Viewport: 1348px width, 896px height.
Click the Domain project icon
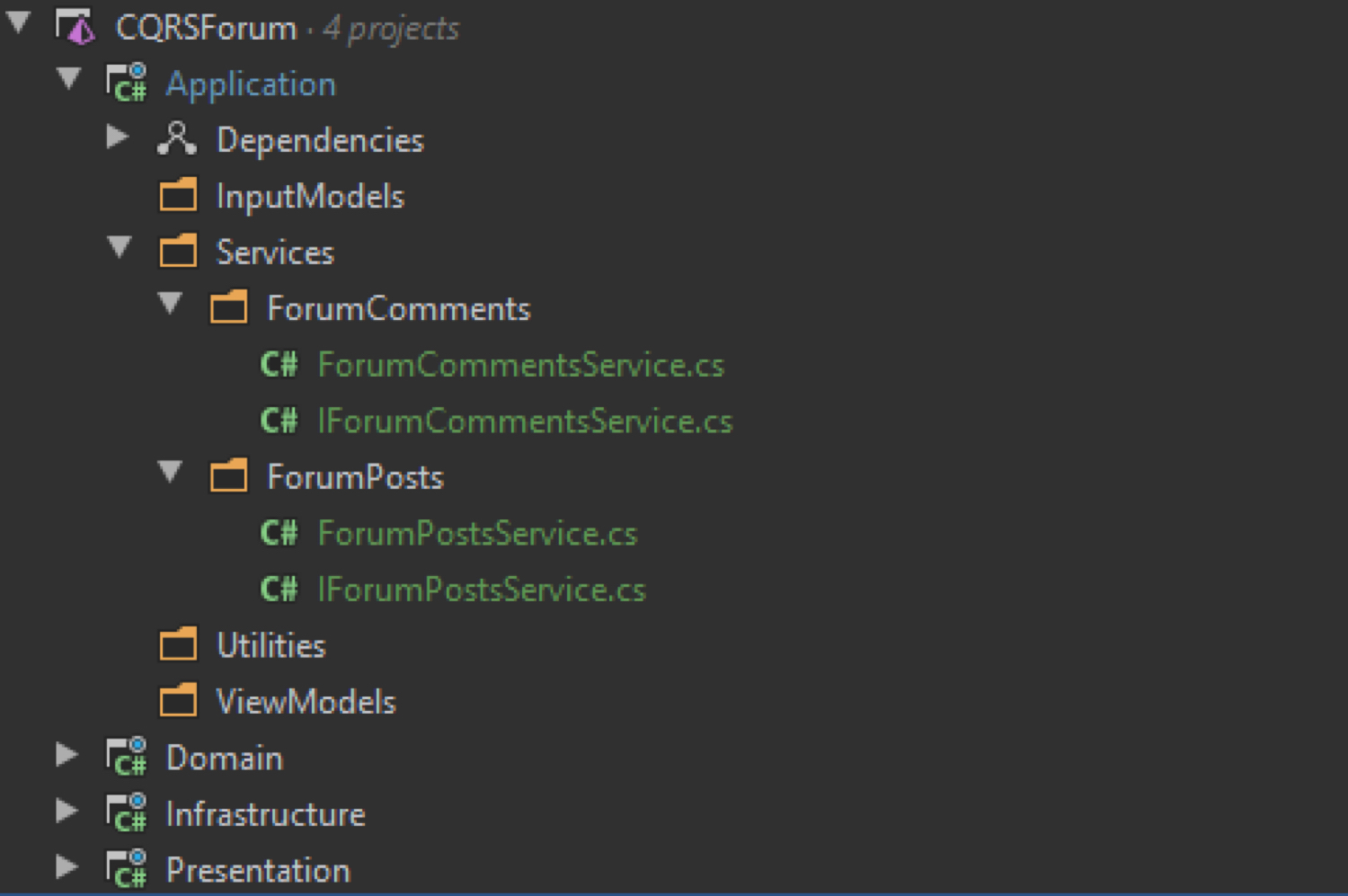(x=127, y=758)
